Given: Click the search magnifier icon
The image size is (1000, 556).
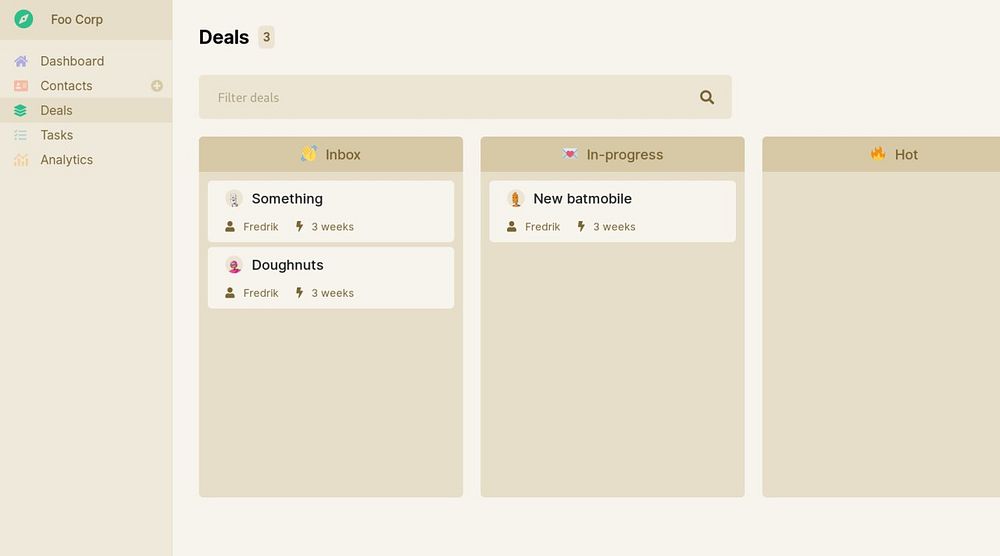Looking at the screenshot, I should click(x=707, y=97).
